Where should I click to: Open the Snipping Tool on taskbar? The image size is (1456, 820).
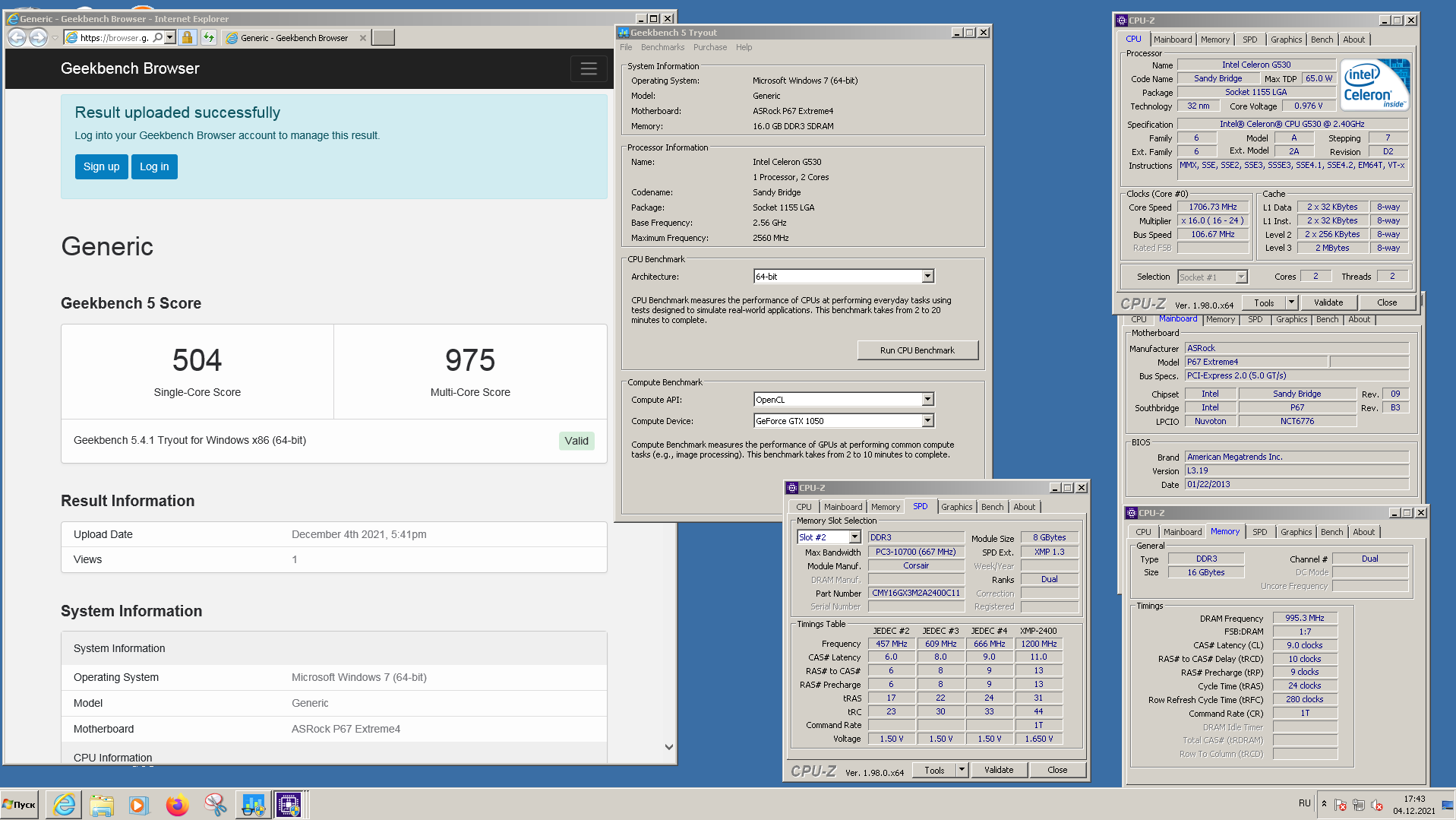point(215,805)
